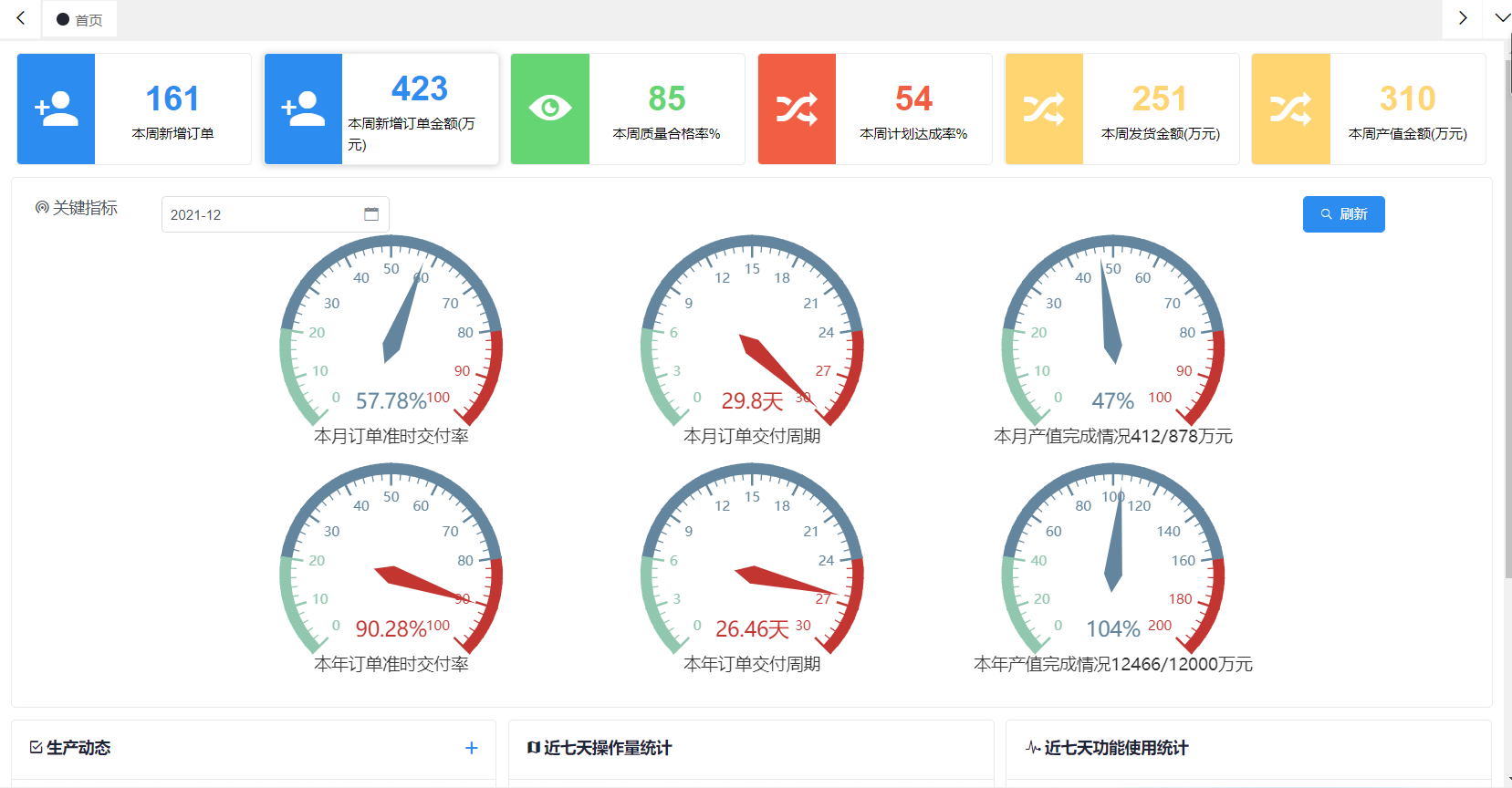Image resolution: width=1512 pixels, height=788 pixels.
Task: Click the 本月订单准时交付率 gauge showing 57.78%
Action: tap(391, 333)
